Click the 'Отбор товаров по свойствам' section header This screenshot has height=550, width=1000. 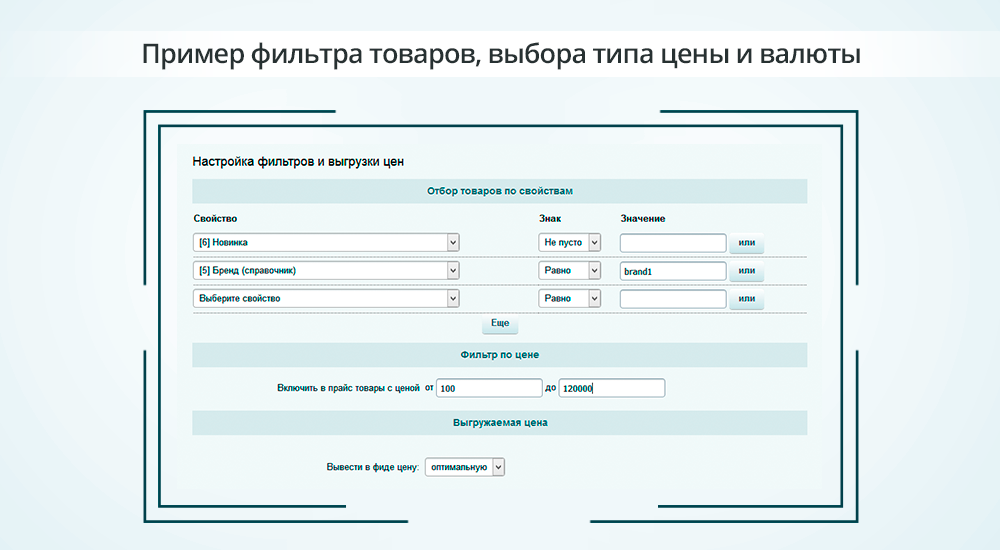pyautogui.click(x=500, y=191)
